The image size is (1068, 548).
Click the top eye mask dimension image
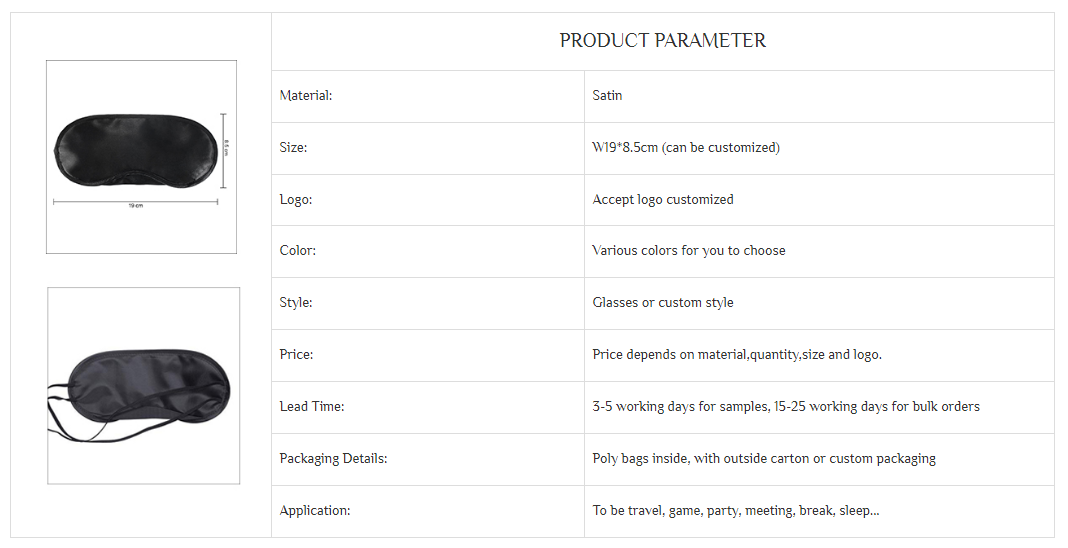point(141,156)
